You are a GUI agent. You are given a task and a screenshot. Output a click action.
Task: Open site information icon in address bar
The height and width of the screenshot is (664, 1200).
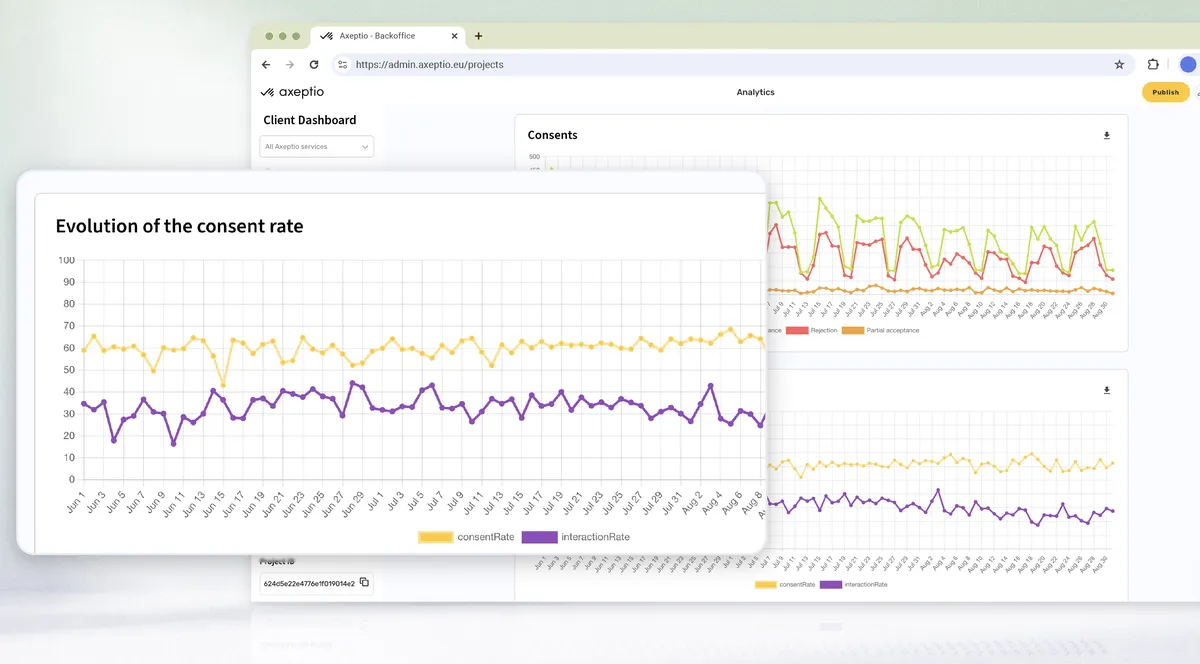coord(342,64)
